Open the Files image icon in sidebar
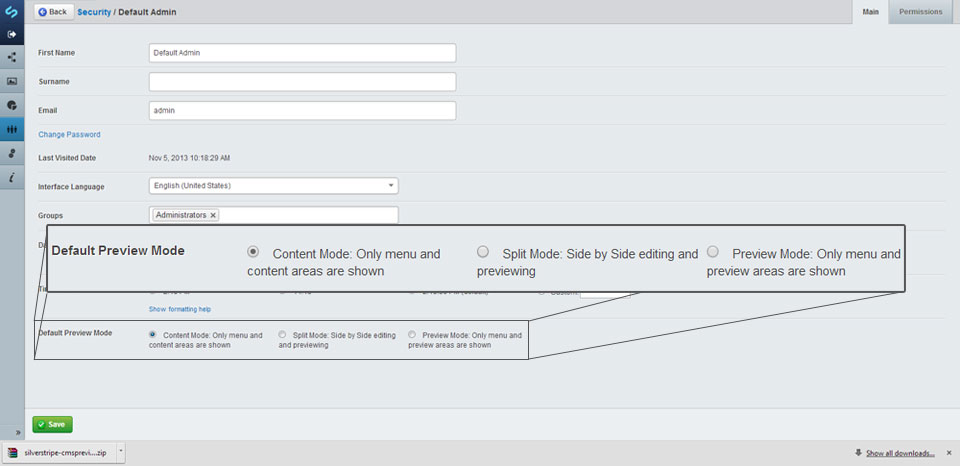Screen dimensions: 960x466 pos(12,81)
